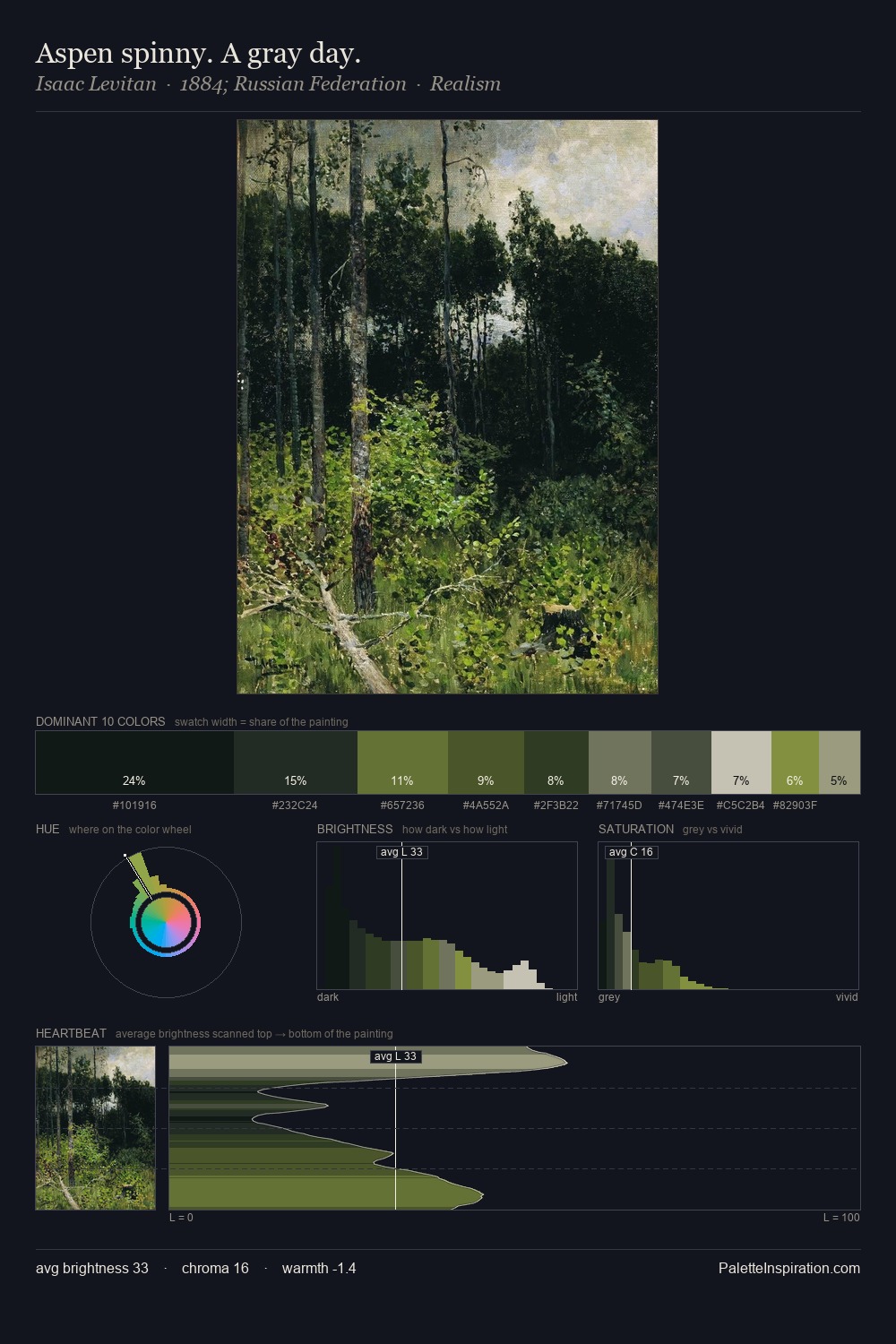Open the small painting thumbnail beside Heartbeat
Viewport: 896px width, 1344px height.
(96, 1128)
